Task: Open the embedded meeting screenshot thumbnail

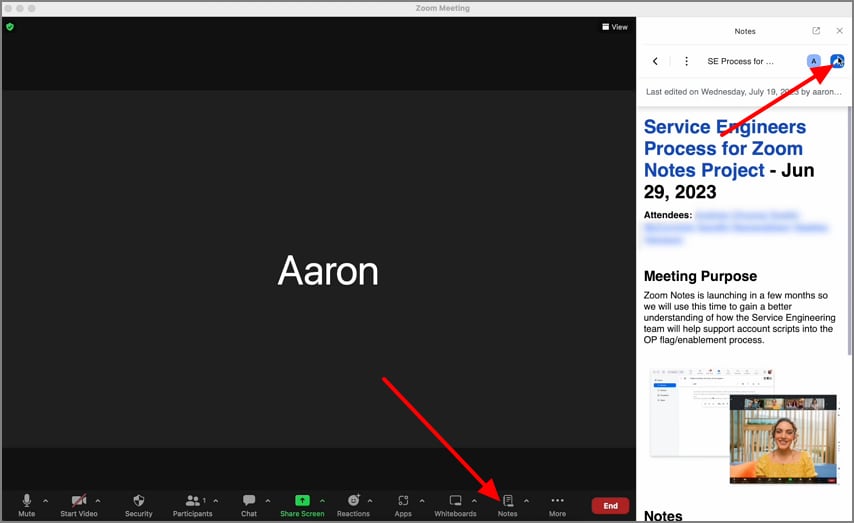Action: point(743,426)
